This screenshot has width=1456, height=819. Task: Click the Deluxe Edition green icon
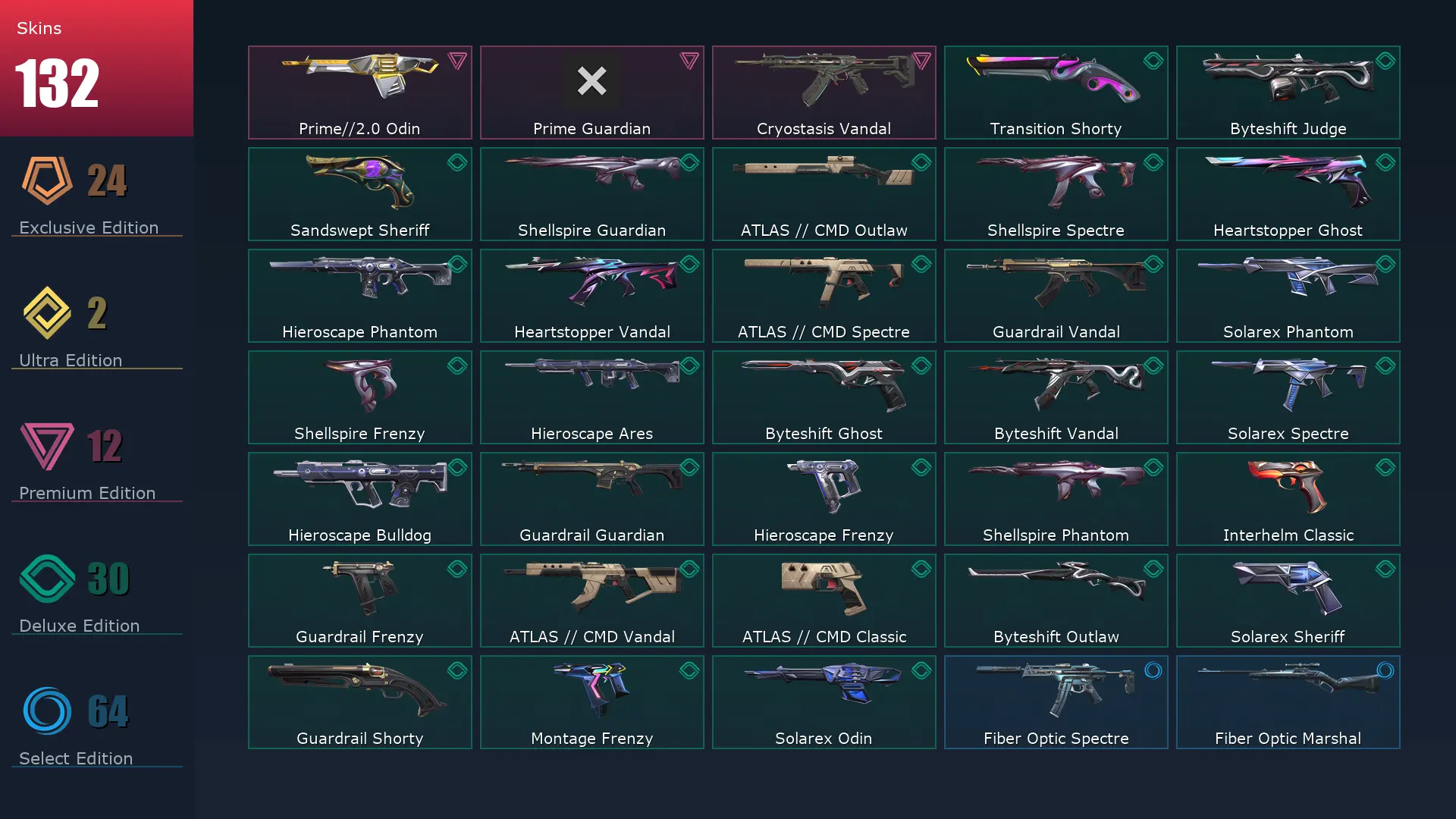(x=47, y=579)
